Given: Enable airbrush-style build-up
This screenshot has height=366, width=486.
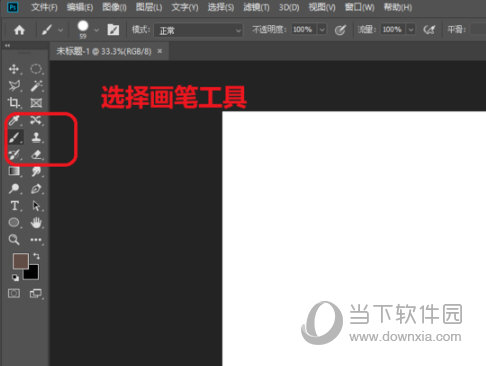Looking at the screenshot, I should pyautogui.click(x=429, y=30).
